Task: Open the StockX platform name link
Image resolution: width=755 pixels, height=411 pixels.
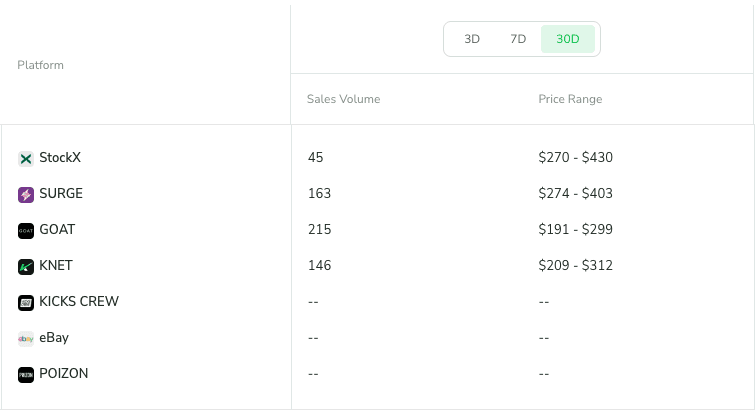Action: click(60, 158)
